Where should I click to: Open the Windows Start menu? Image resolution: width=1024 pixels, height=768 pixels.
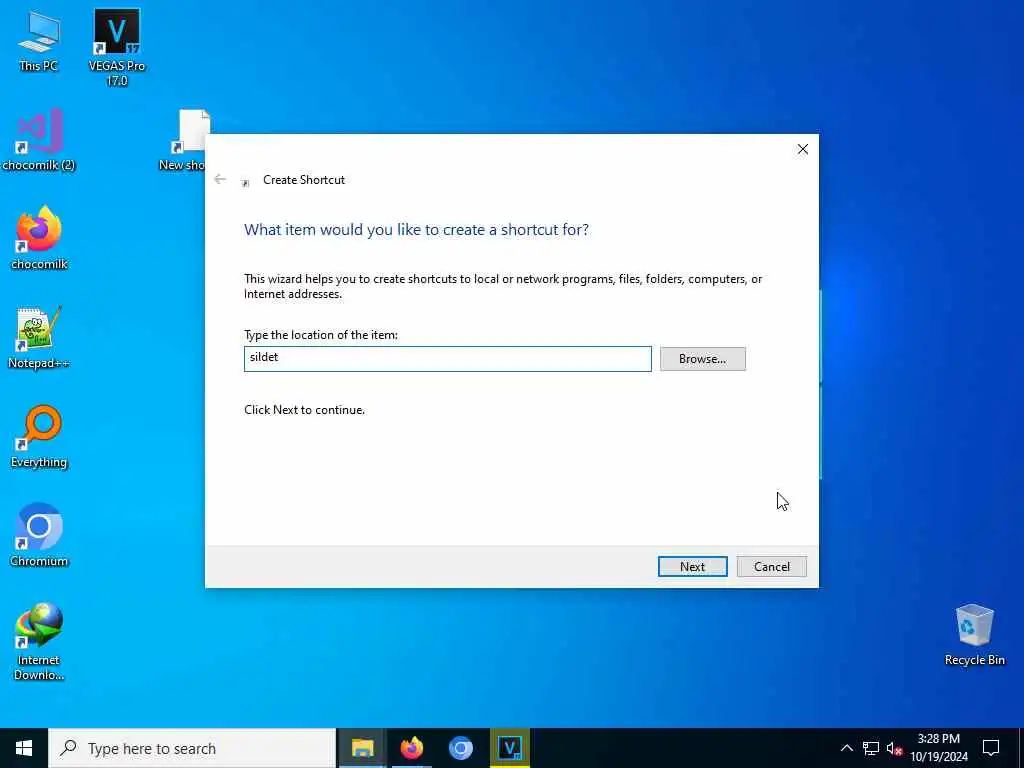click(24, 748)
